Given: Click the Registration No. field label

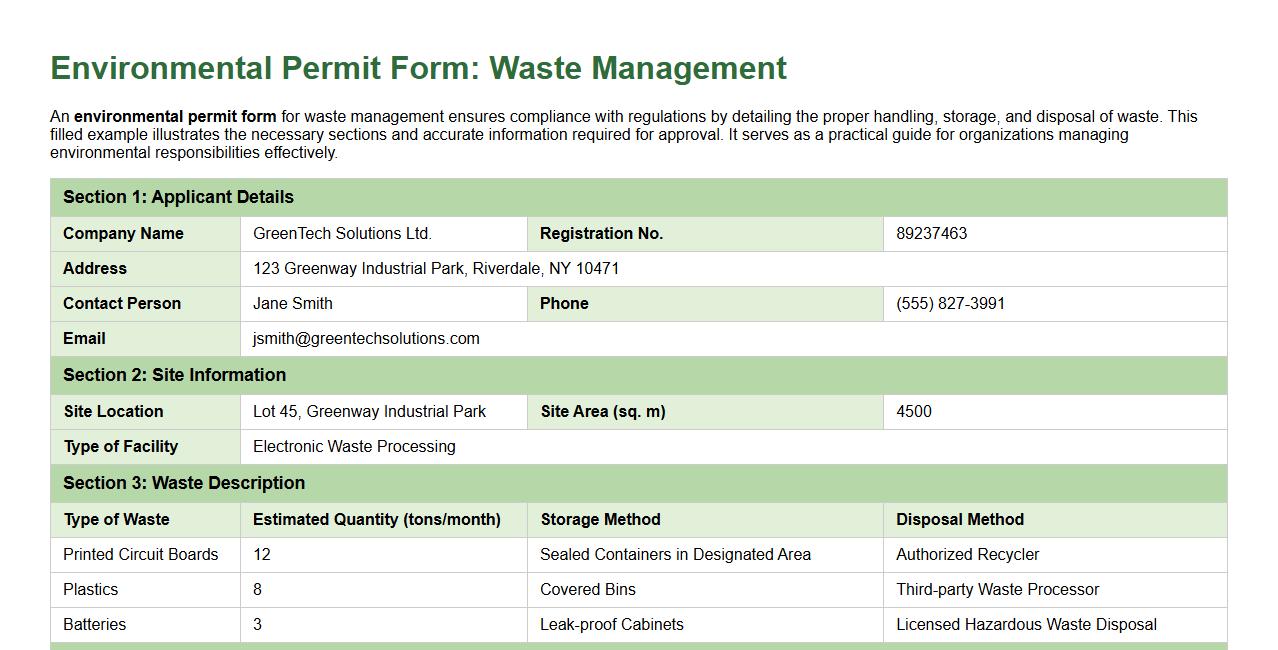Looking at the screenshot, I should click(601, 233).
